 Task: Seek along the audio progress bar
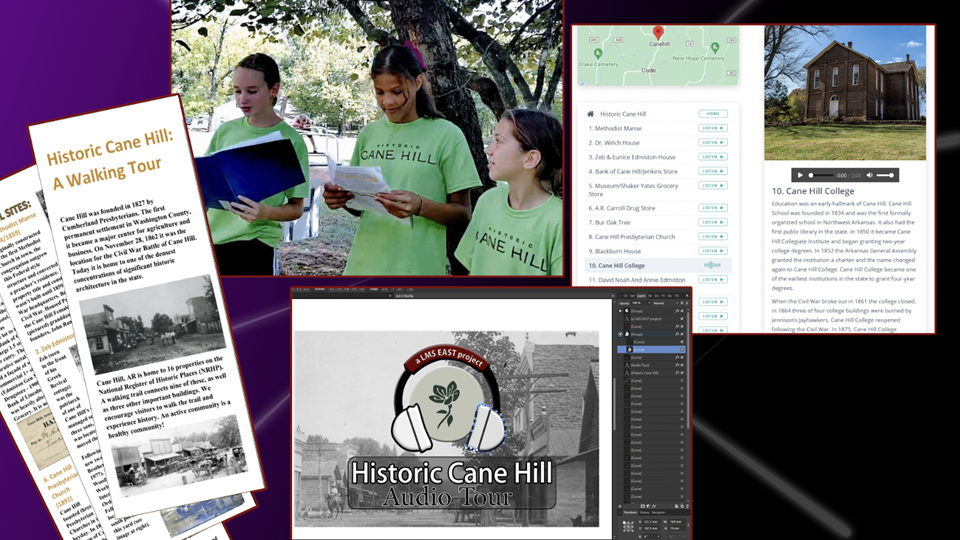pyautogui.click(x=821, y=175)
